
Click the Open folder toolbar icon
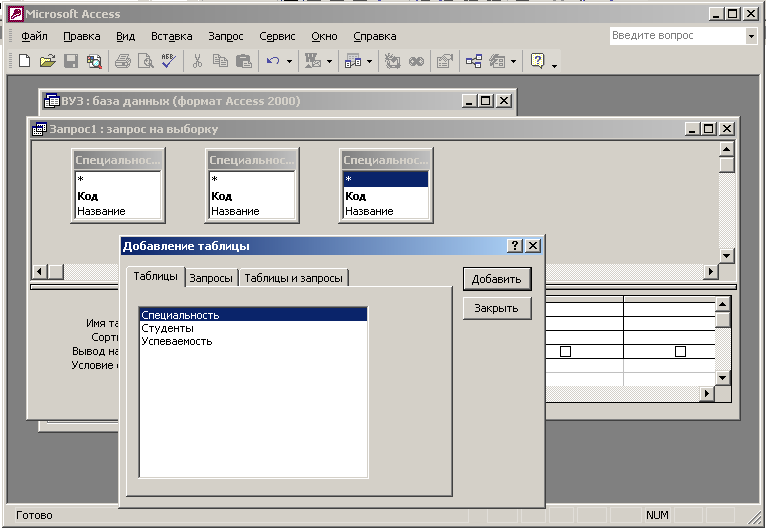[47, 61]
